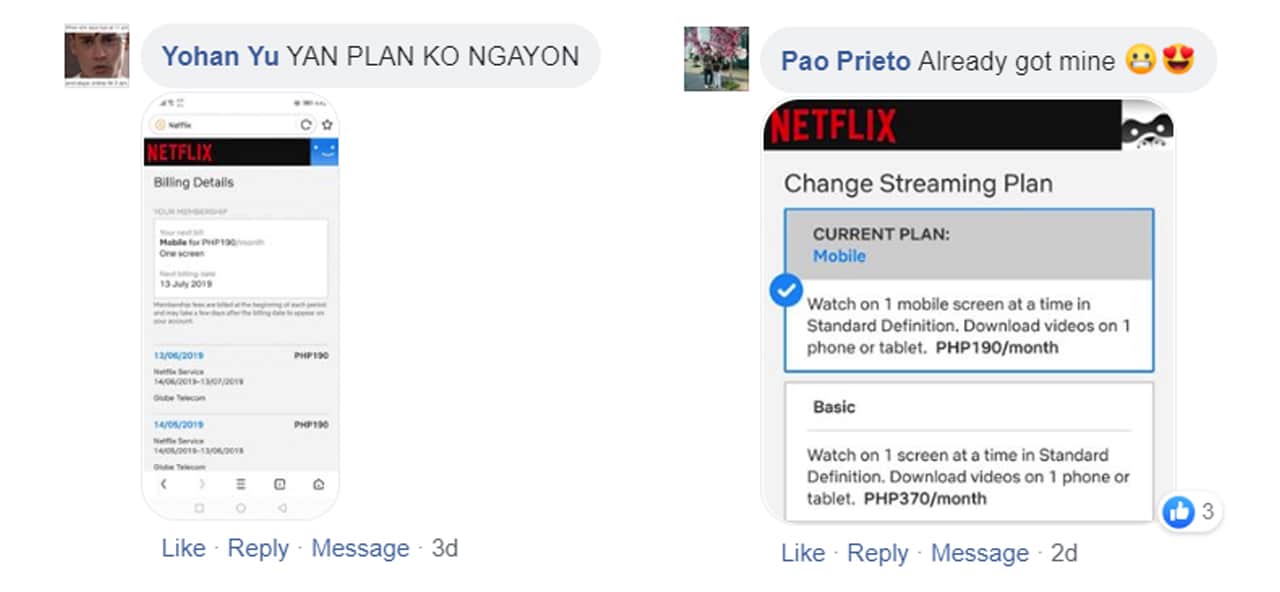Click the thumbs-up reaction icon on Pao's comment
Image resolution: width=1280 pixels, height=592 pixels.
point(1179,512)
